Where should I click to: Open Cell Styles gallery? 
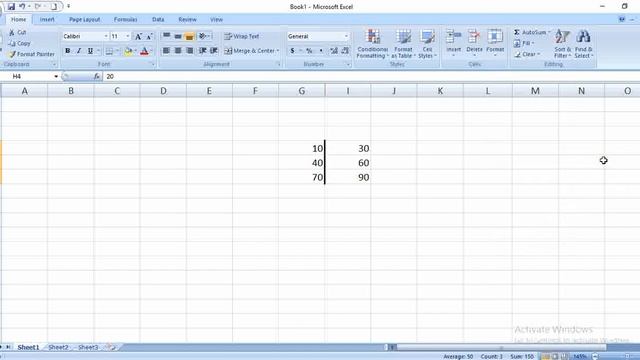pyautogui.click(x=427, y=44)
